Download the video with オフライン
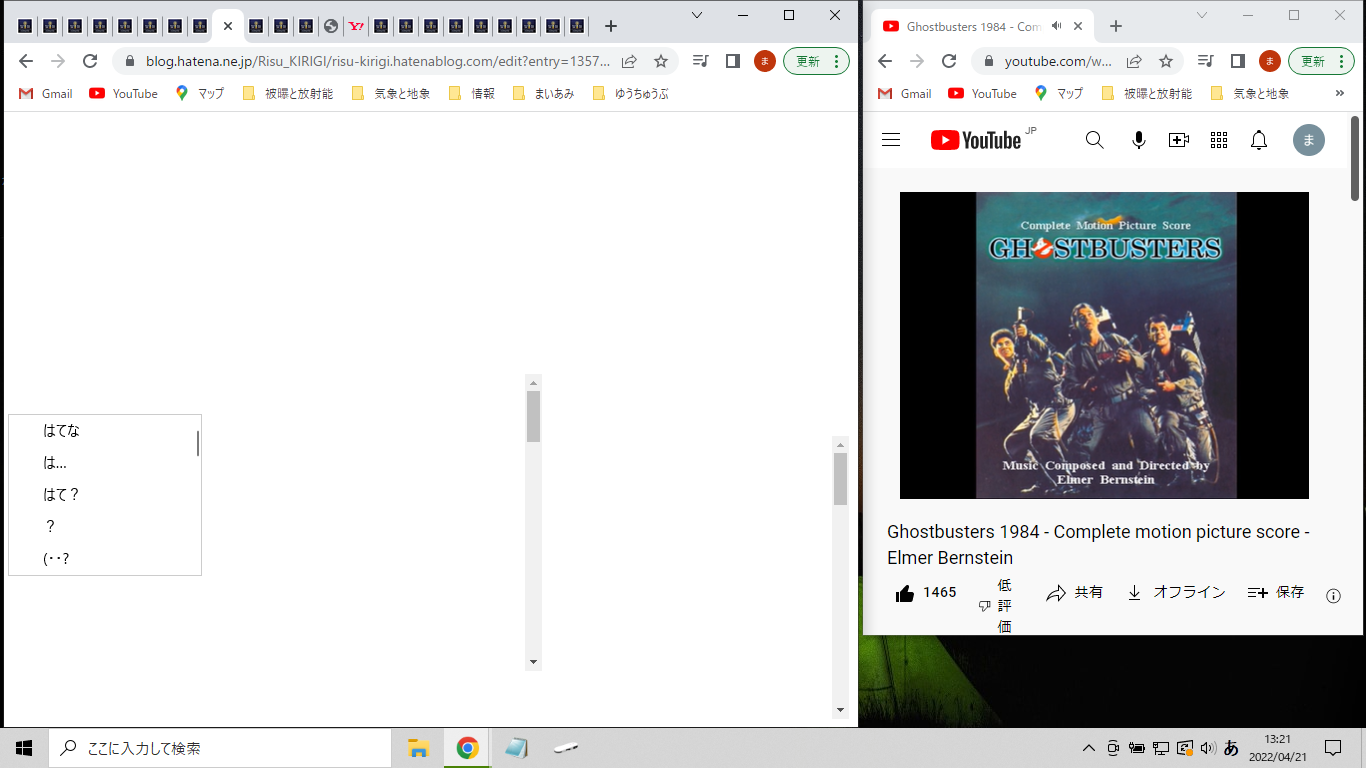 [x=1176, y=593]
